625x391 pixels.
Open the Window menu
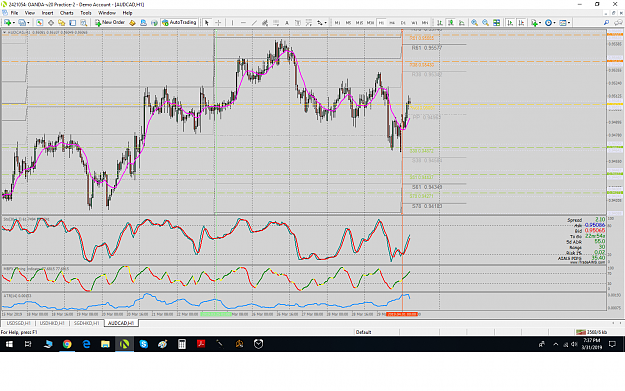coord(107,13)
